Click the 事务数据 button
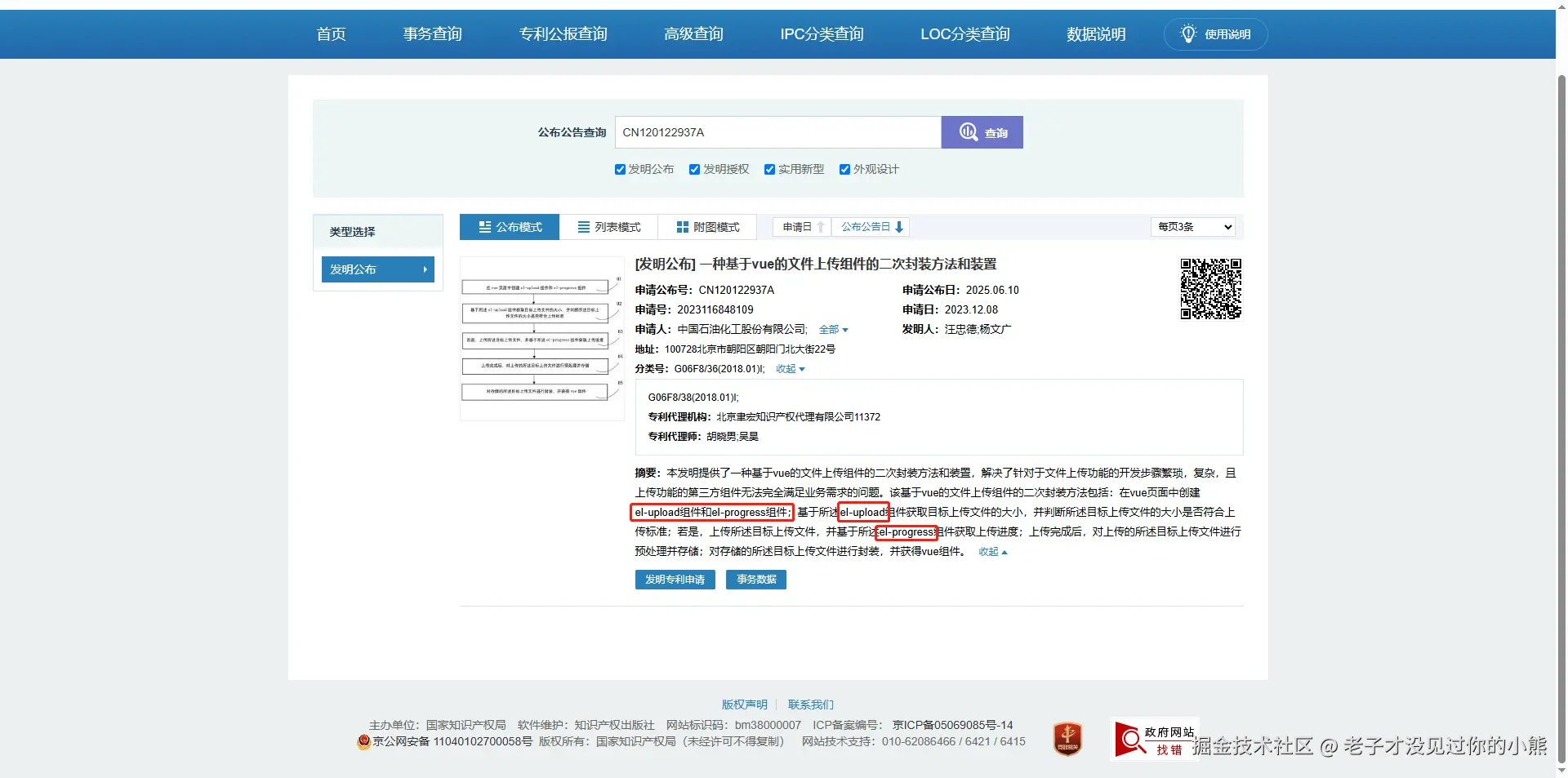The image size is (1568, 778). (755, 580)
